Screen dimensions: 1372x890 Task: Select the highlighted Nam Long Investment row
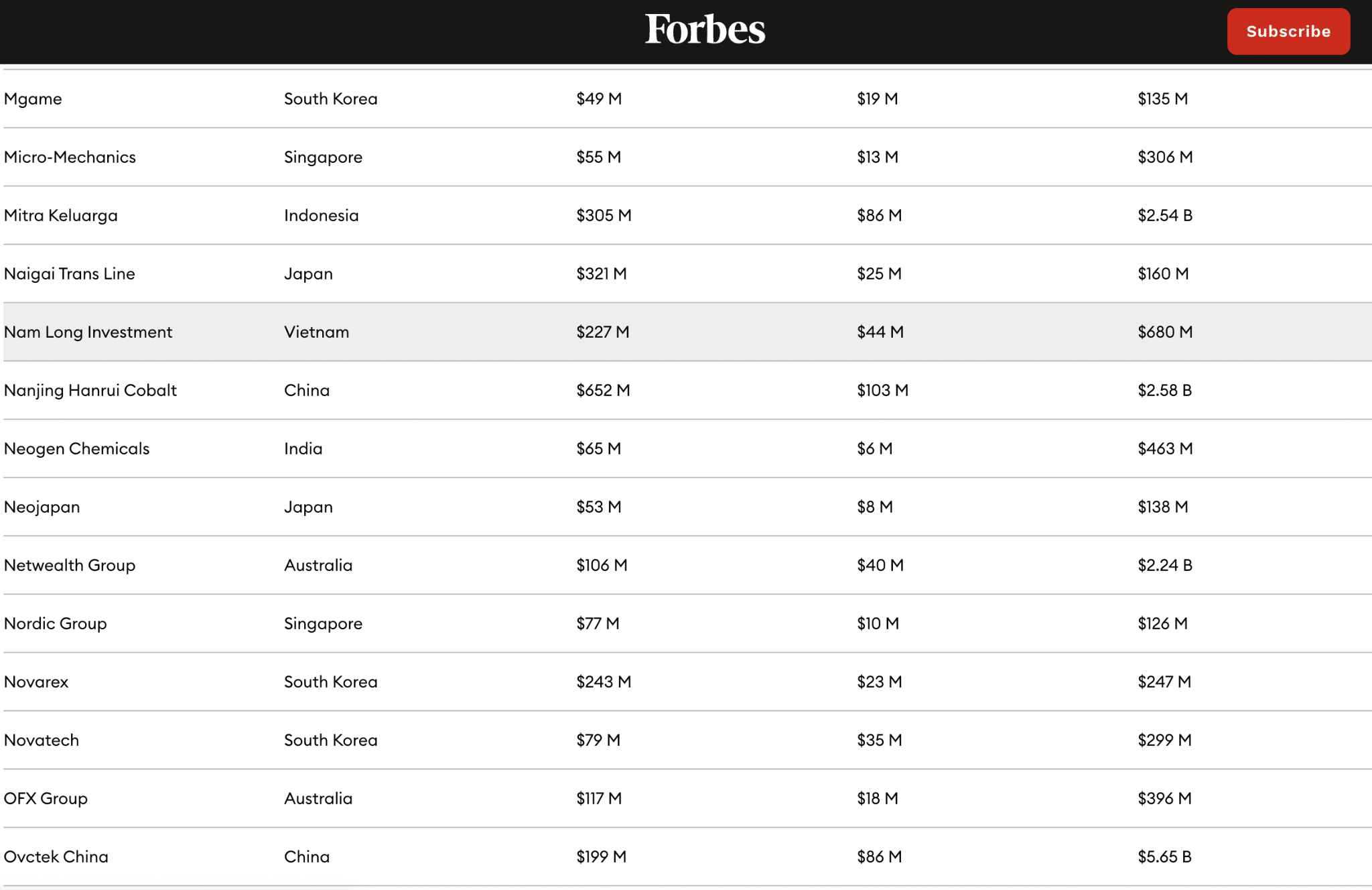pos(88,332)
